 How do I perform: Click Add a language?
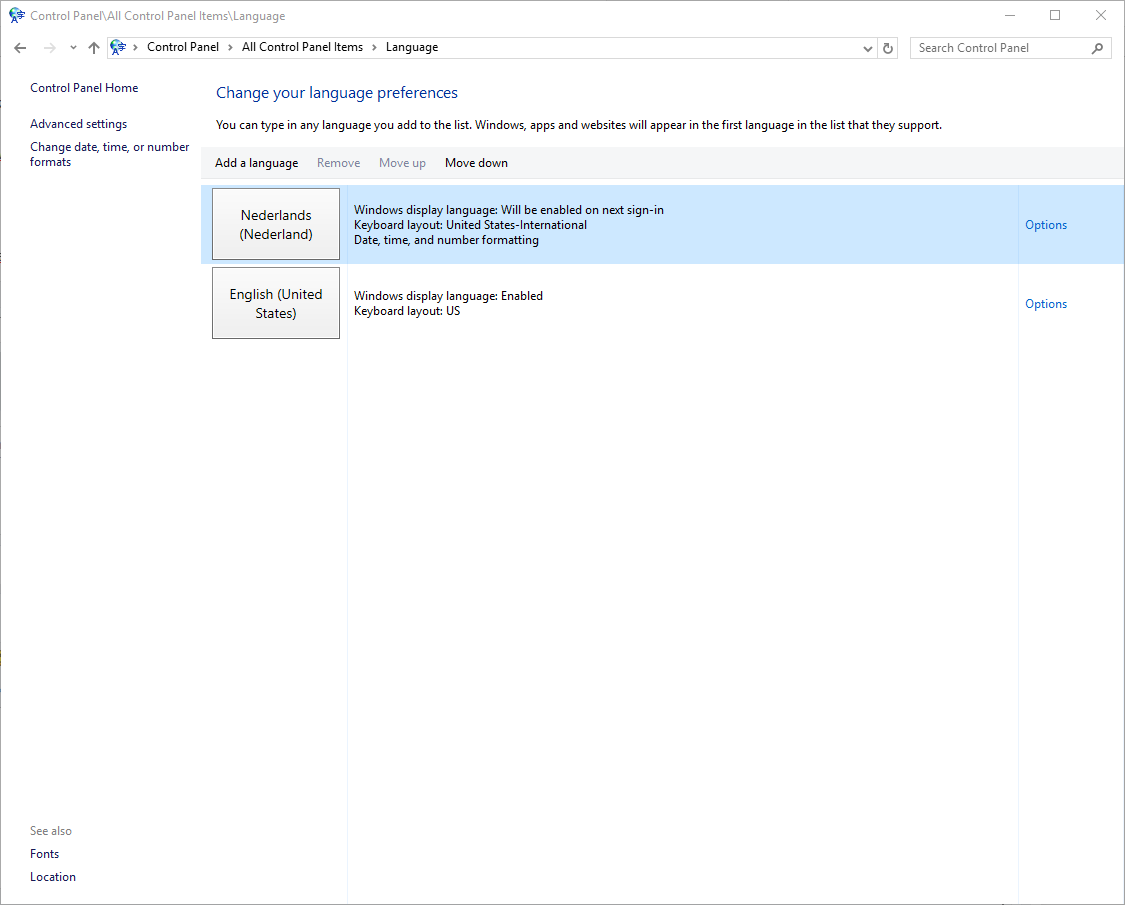(x=256, y=163)
